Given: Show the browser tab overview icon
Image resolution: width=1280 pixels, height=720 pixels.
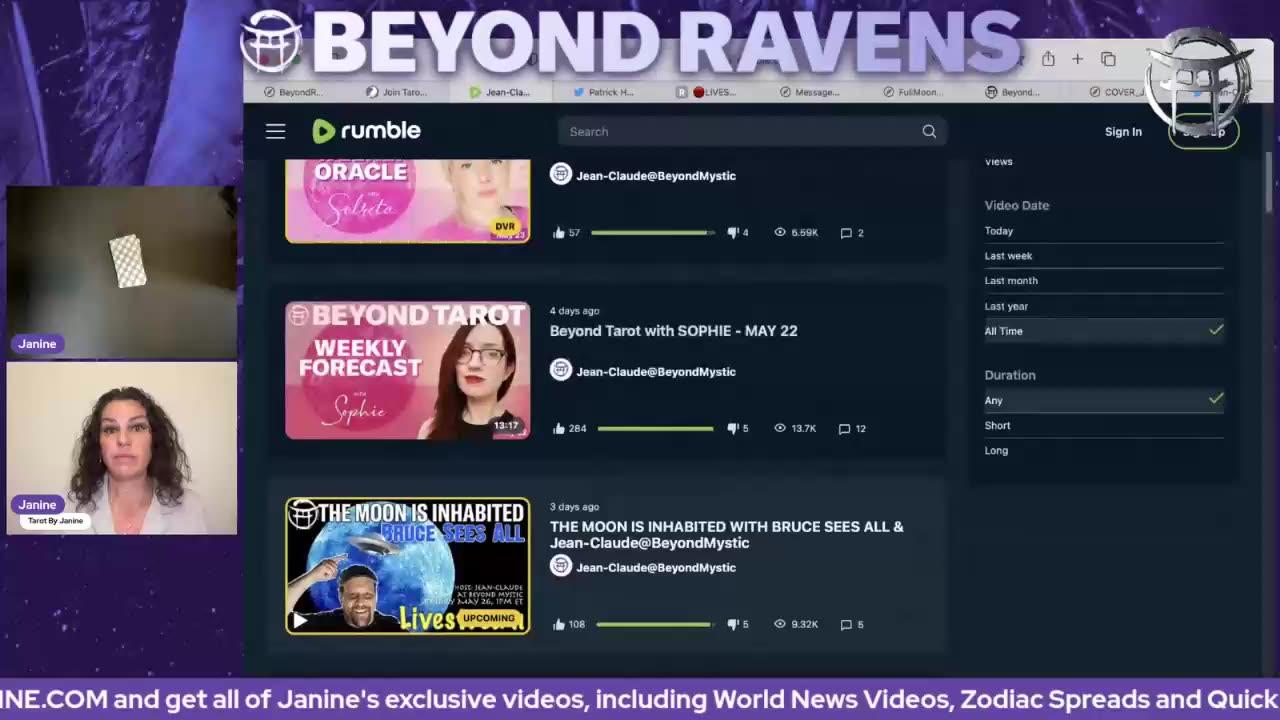Looking at the screenshot, I should point(1108,59).
